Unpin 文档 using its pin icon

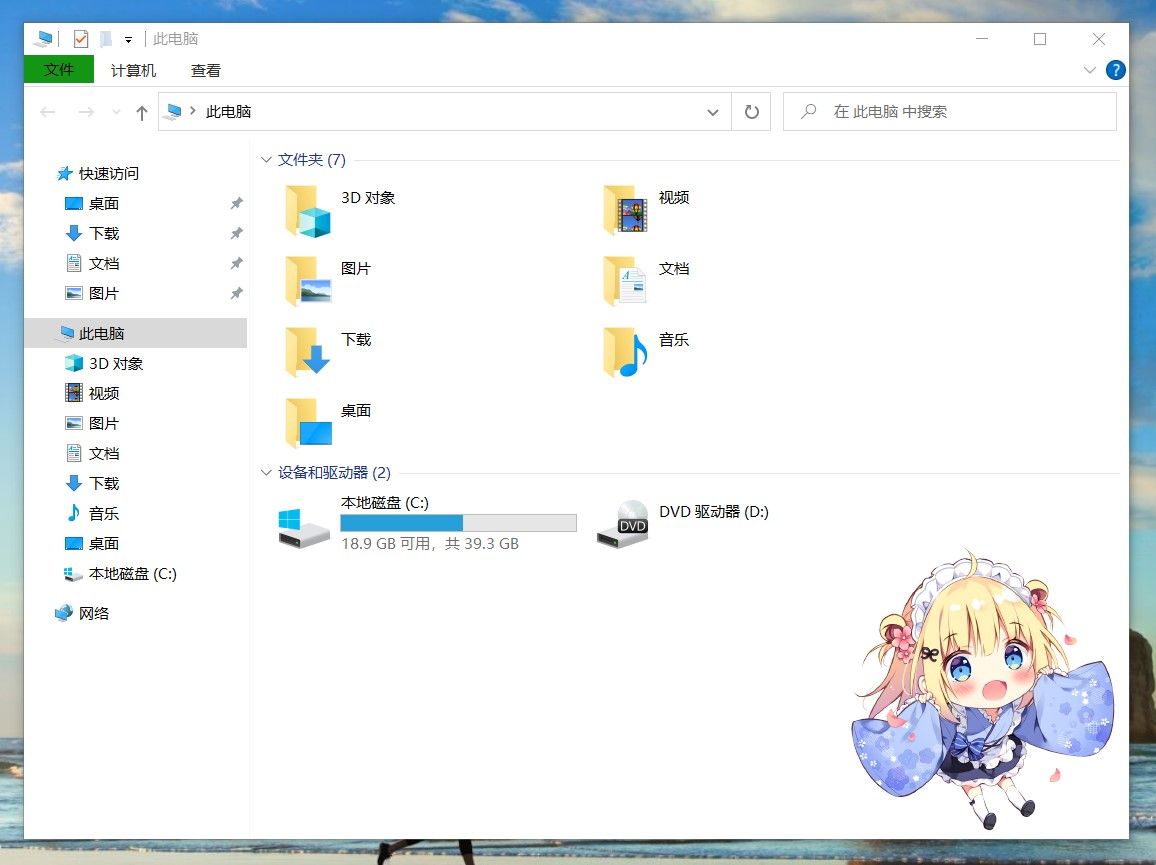(236, 263)
